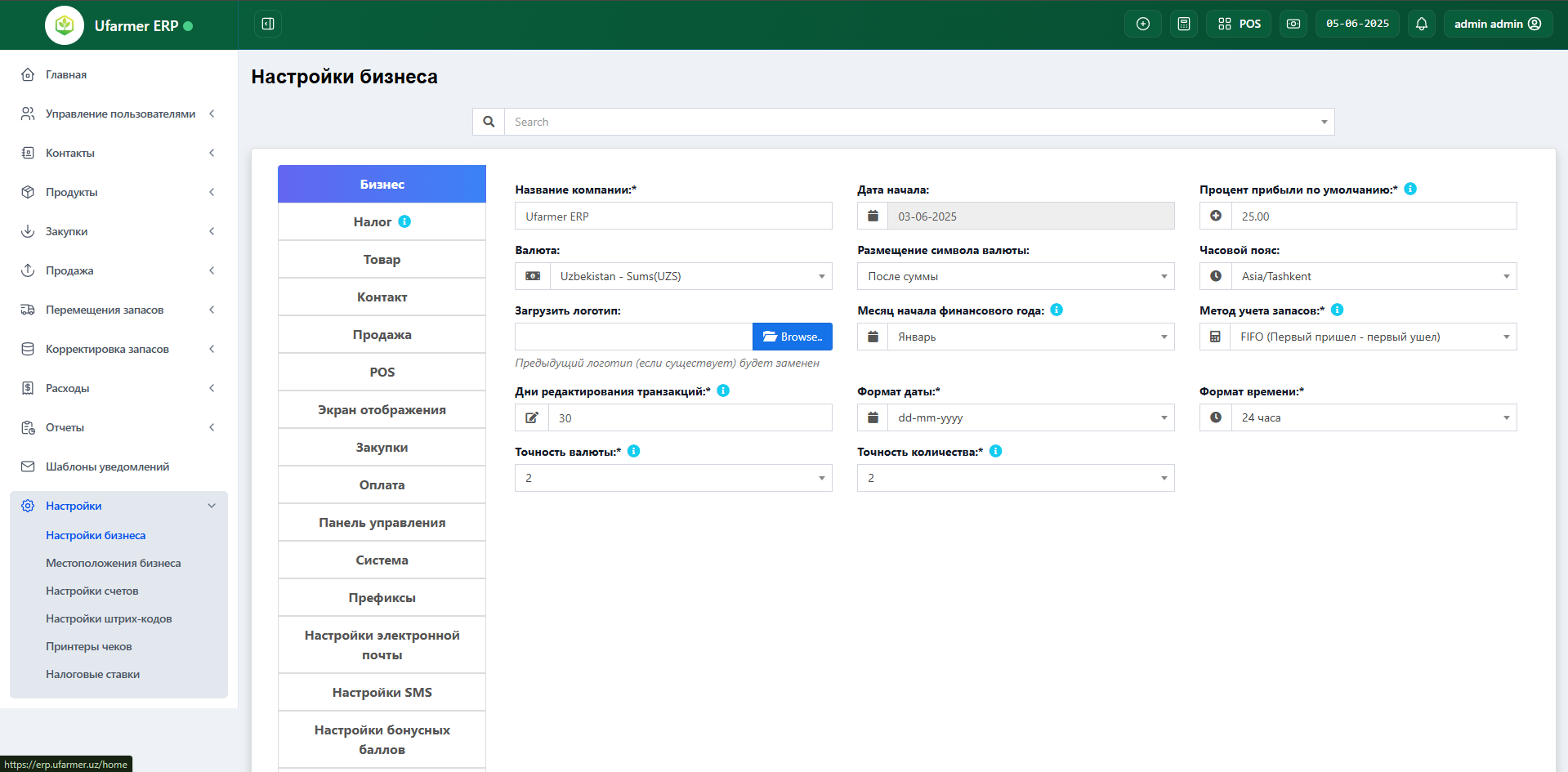
Task: Click the Browse button for logo upload
Action: [792, 337]
